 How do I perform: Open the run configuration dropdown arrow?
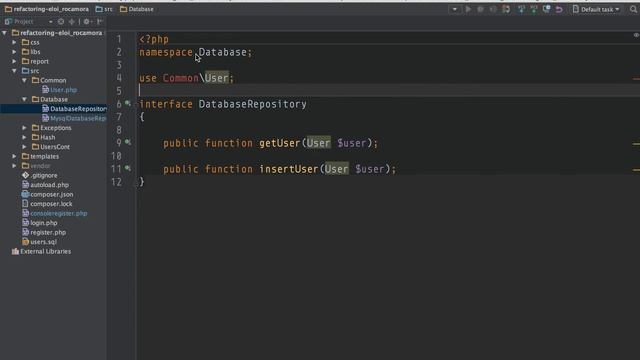(x=454, y=9)
